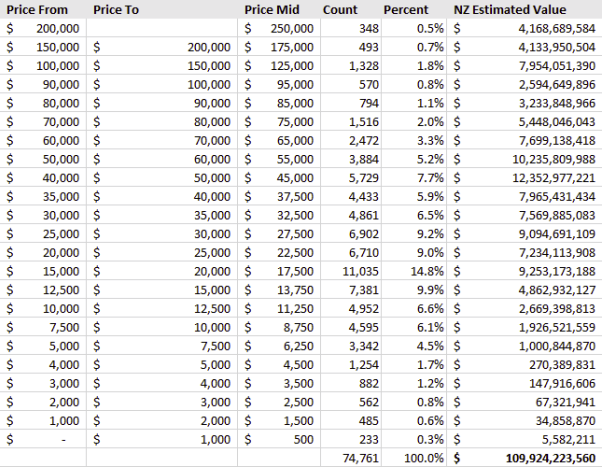
Task: Click the Price Mid column header
Action: pyautogui.click(x=279, y=10)
